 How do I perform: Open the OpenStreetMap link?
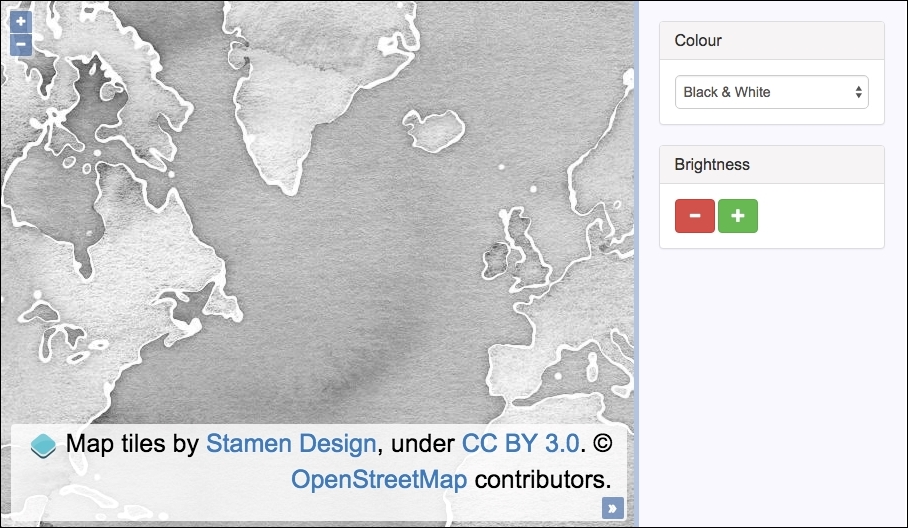point(379,479)
